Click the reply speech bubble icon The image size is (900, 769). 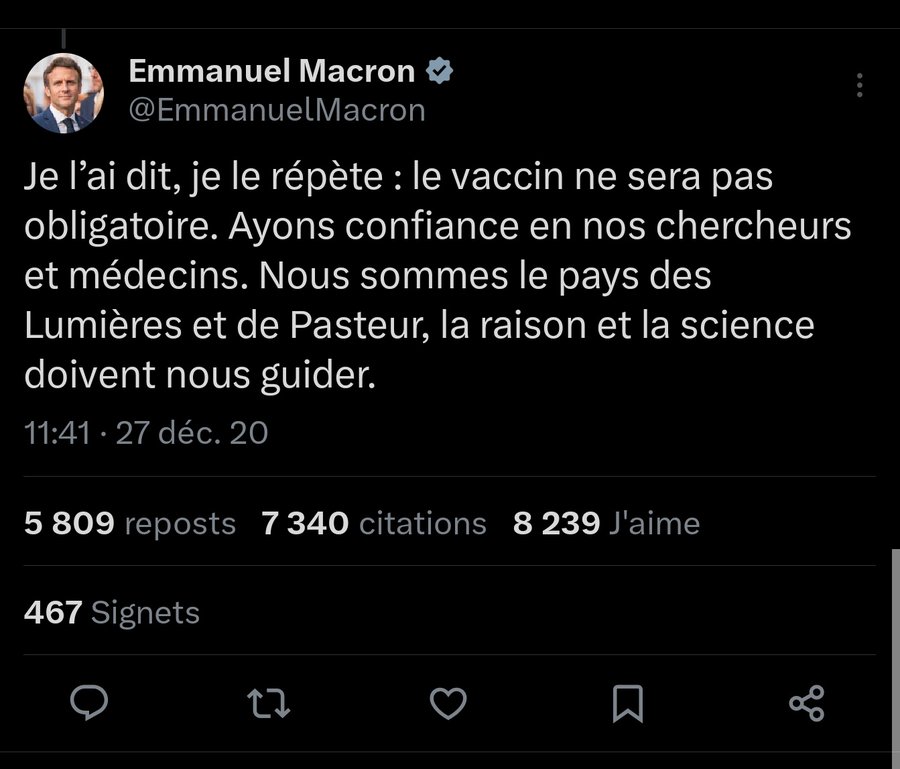click(91, 703)
